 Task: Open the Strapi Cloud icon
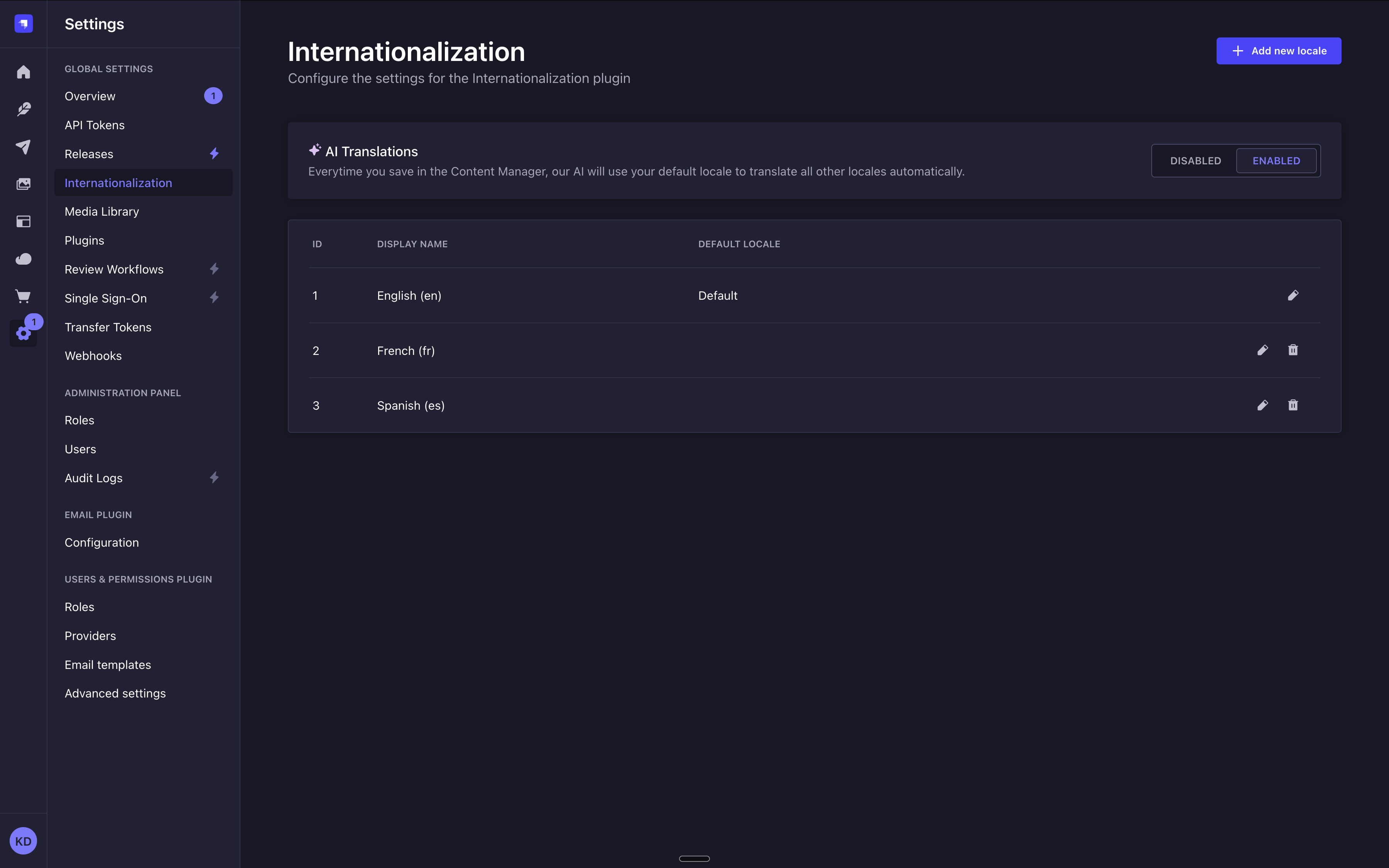tap(23, 258)
